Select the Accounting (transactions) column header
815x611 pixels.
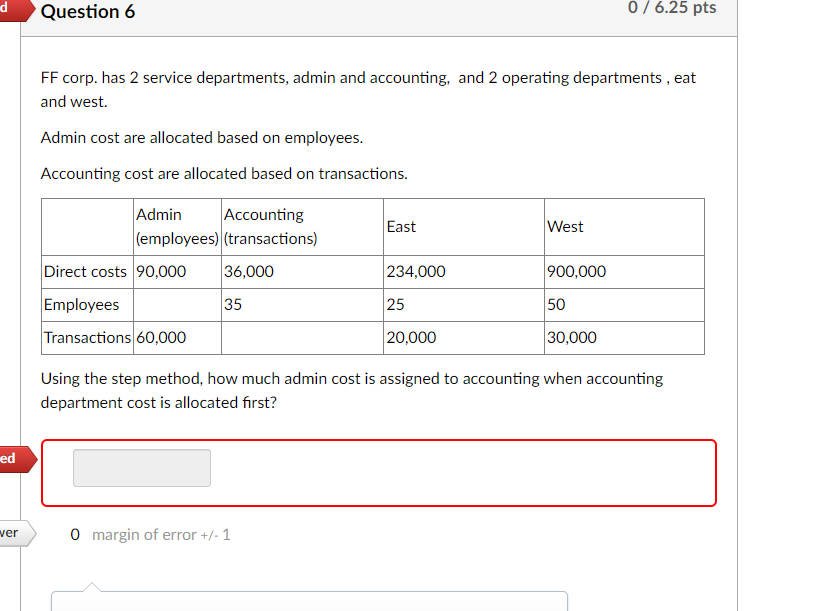click(265, 227)
